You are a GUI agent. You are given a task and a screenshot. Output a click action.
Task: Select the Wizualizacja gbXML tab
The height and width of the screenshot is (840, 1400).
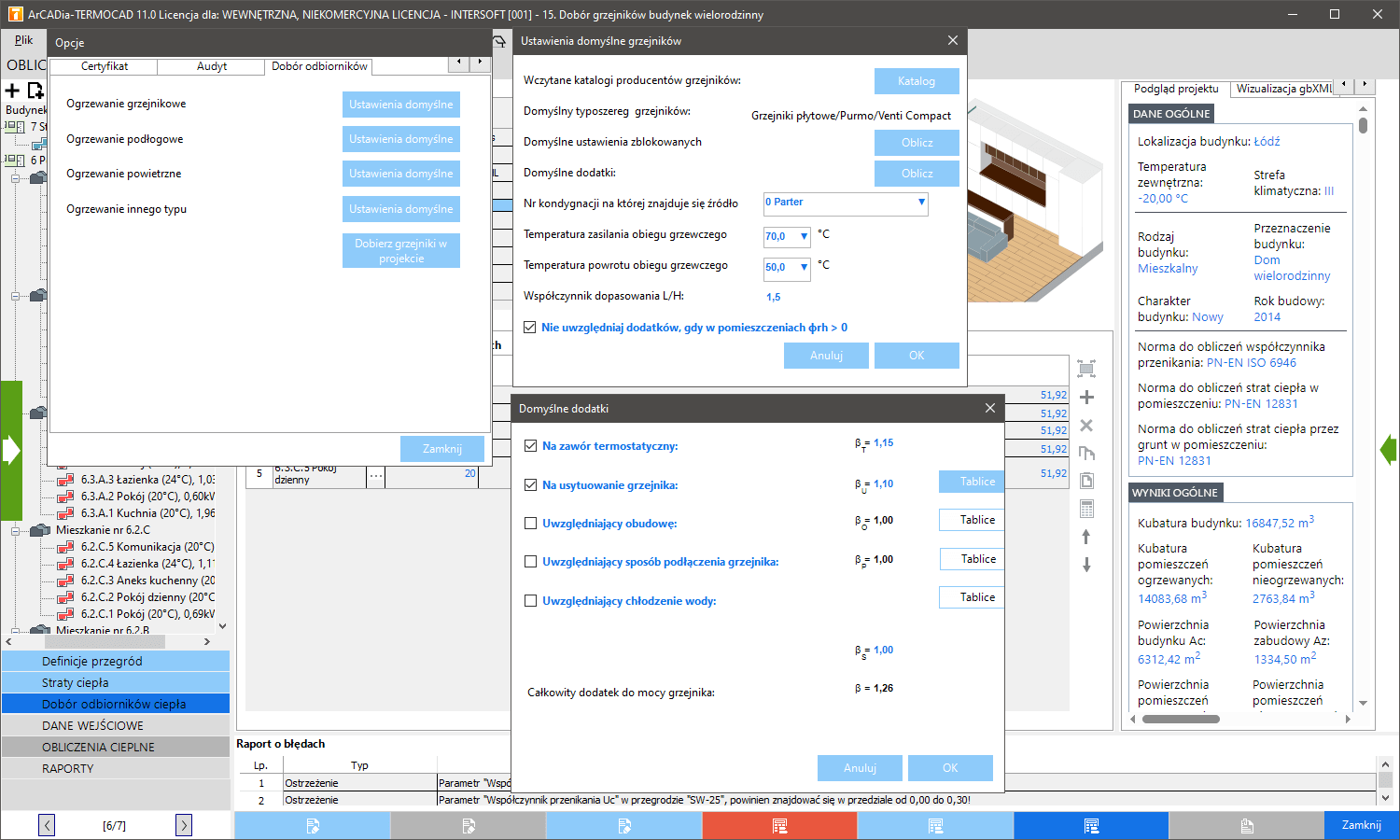tap(1284, 89)
